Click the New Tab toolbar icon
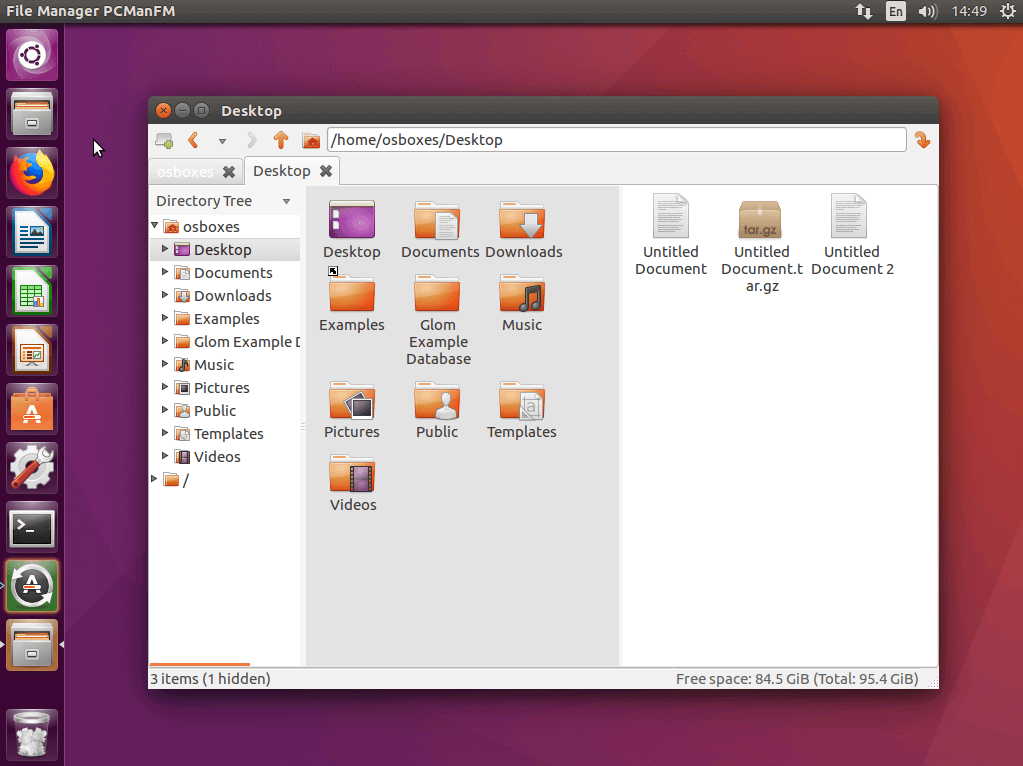Image resolution: width=1023 pixels, height=766 pixels. (x=164, y=140)
